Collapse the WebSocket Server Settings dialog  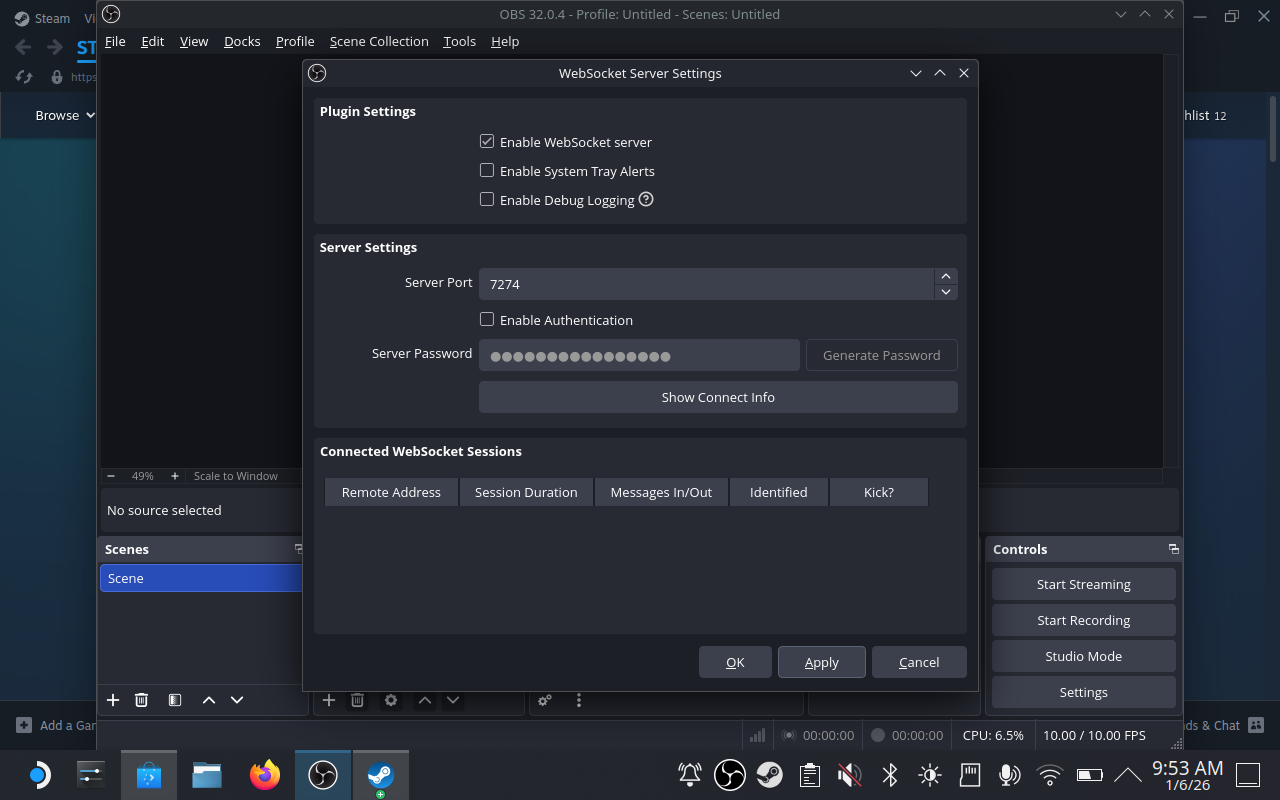(x=916, y=73)
